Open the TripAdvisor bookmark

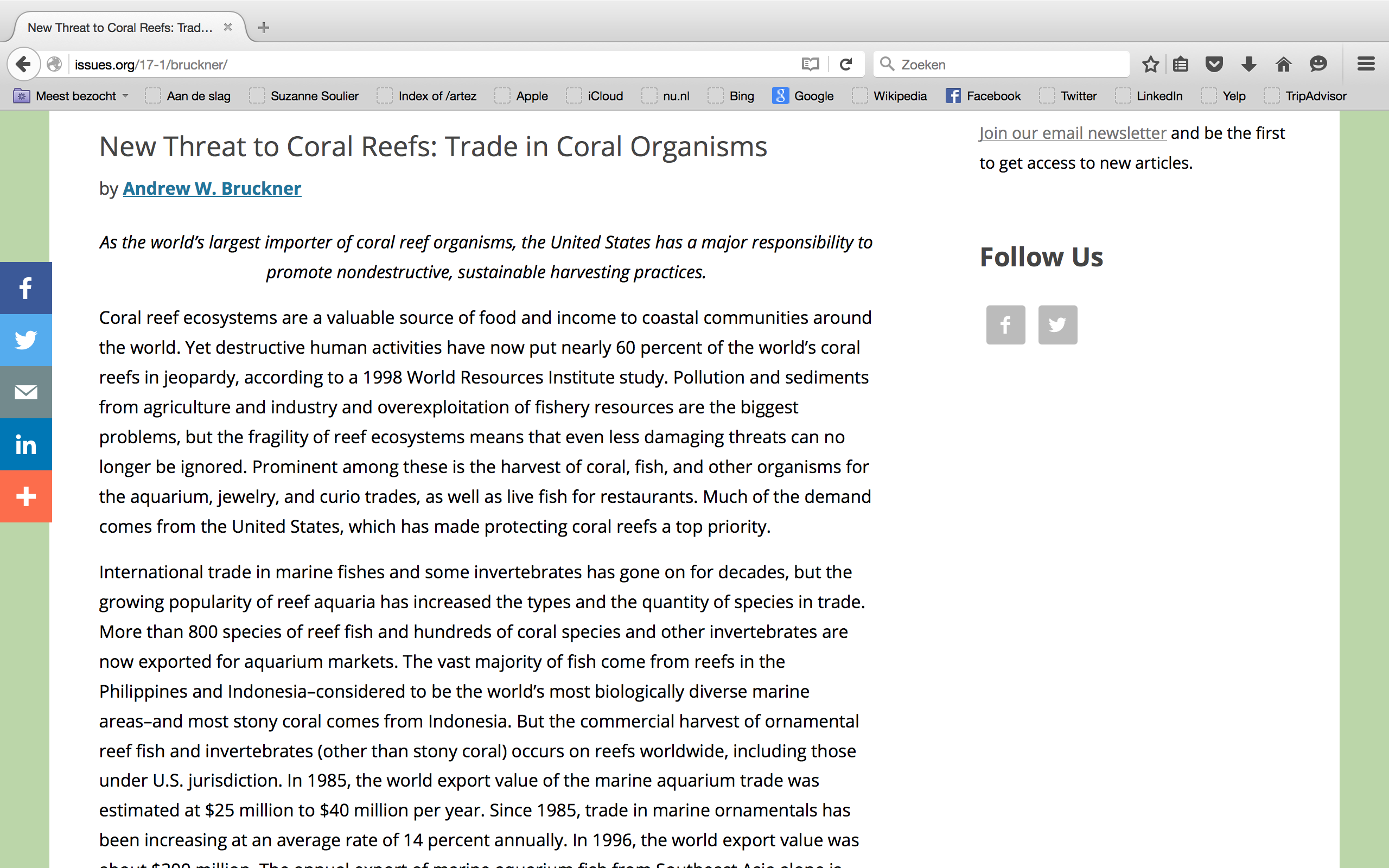pos(1306,96)
